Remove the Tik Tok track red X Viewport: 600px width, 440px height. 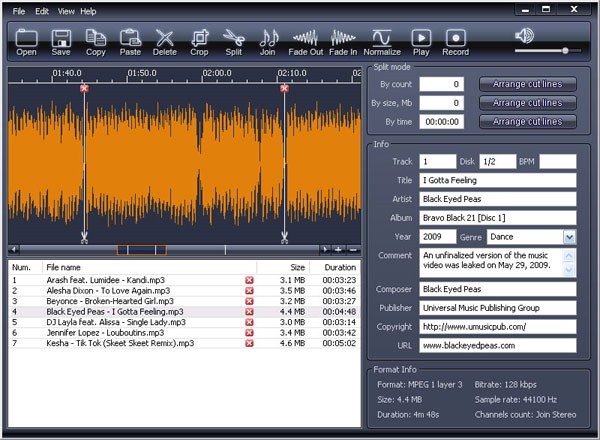[x=249, y=343]
